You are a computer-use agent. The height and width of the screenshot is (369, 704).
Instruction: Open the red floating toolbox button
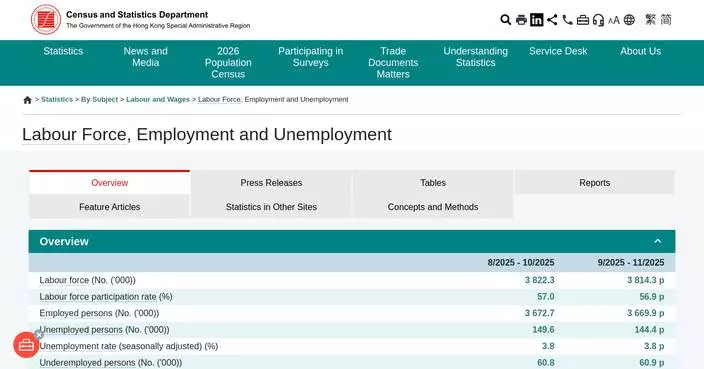tap(26, 345)
